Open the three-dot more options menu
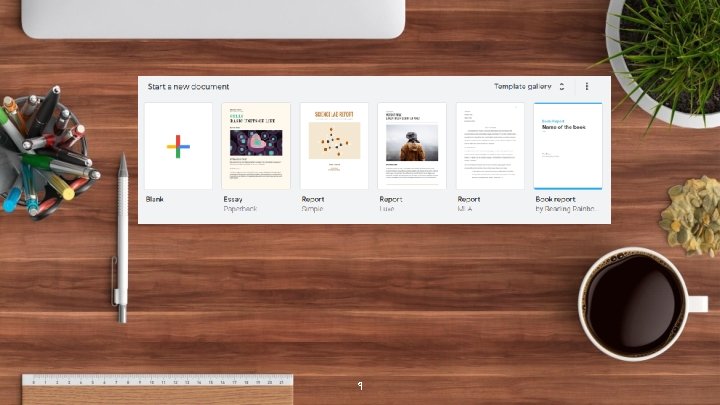 tap(586, 86)
